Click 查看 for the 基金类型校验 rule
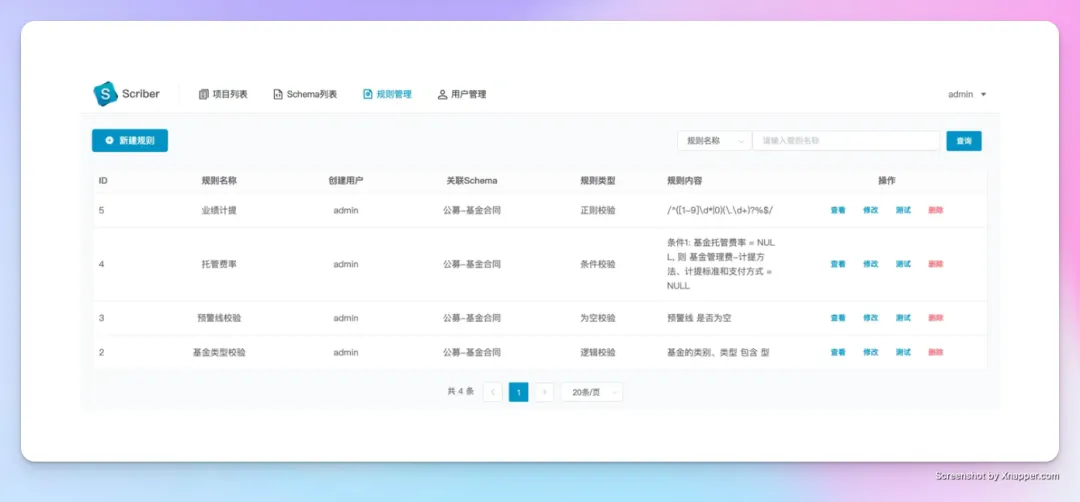 [838, 352]
